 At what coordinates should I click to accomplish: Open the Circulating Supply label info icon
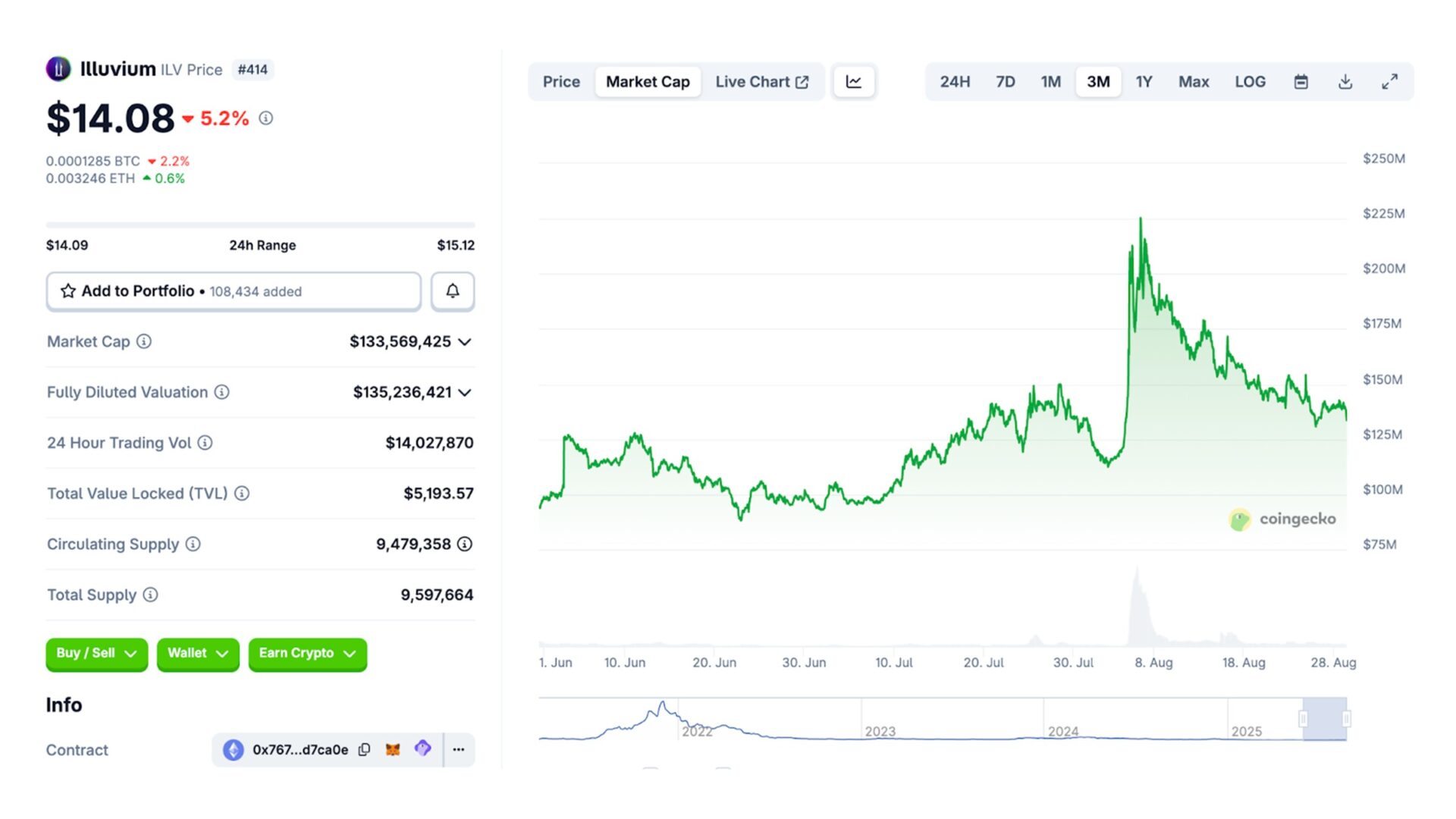click(x=193, y=544)
